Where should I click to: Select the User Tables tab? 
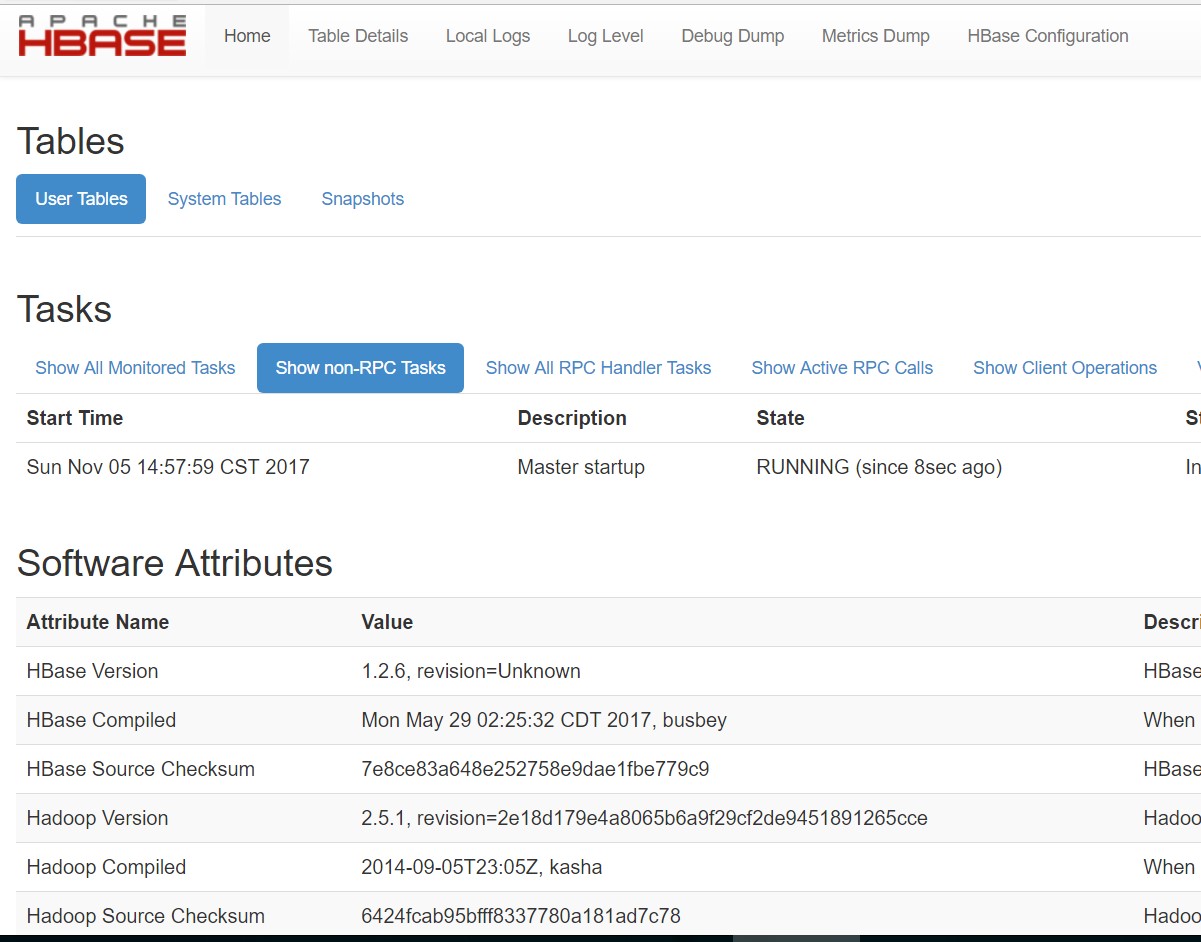(81, 199)
